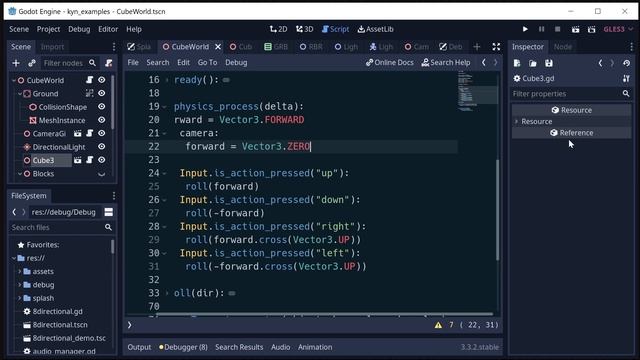640x360 pixels.
Task: Toggle visibility of CameraGi node
Action: tap(102, 133)
